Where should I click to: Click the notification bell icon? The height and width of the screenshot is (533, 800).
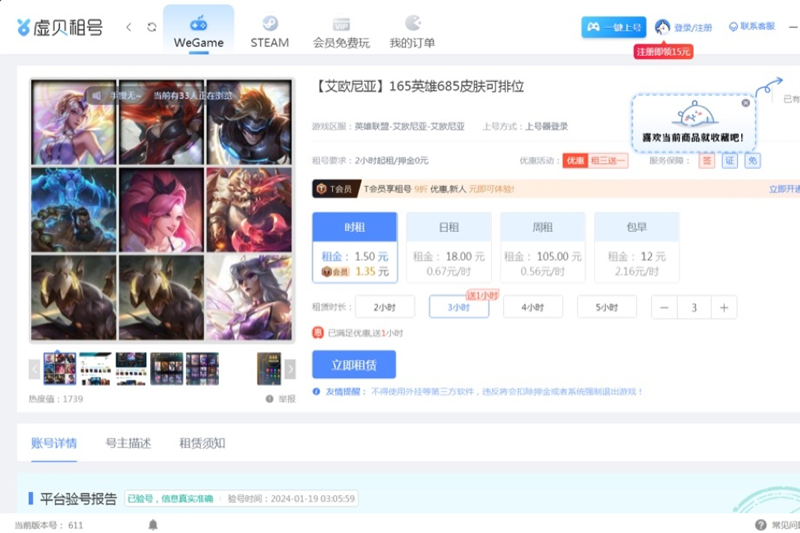point(153,524)
